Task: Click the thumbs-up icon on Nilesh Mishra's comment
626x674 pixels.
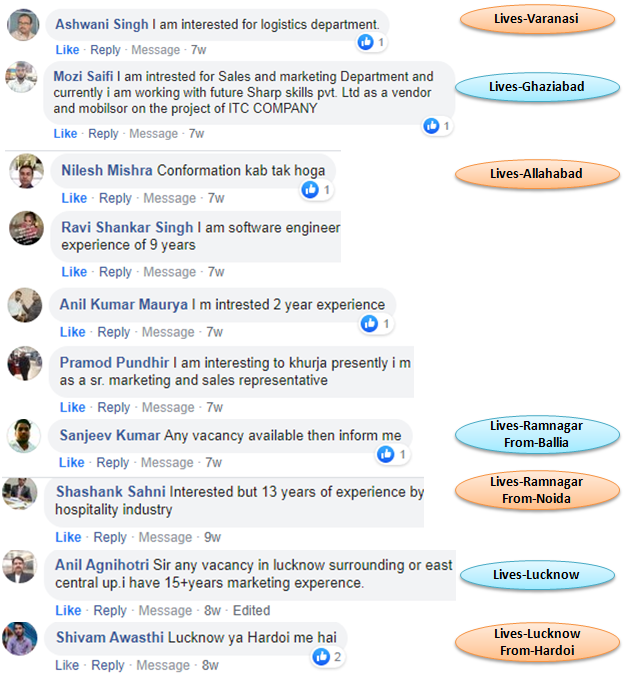Action: tap(310, 190)
